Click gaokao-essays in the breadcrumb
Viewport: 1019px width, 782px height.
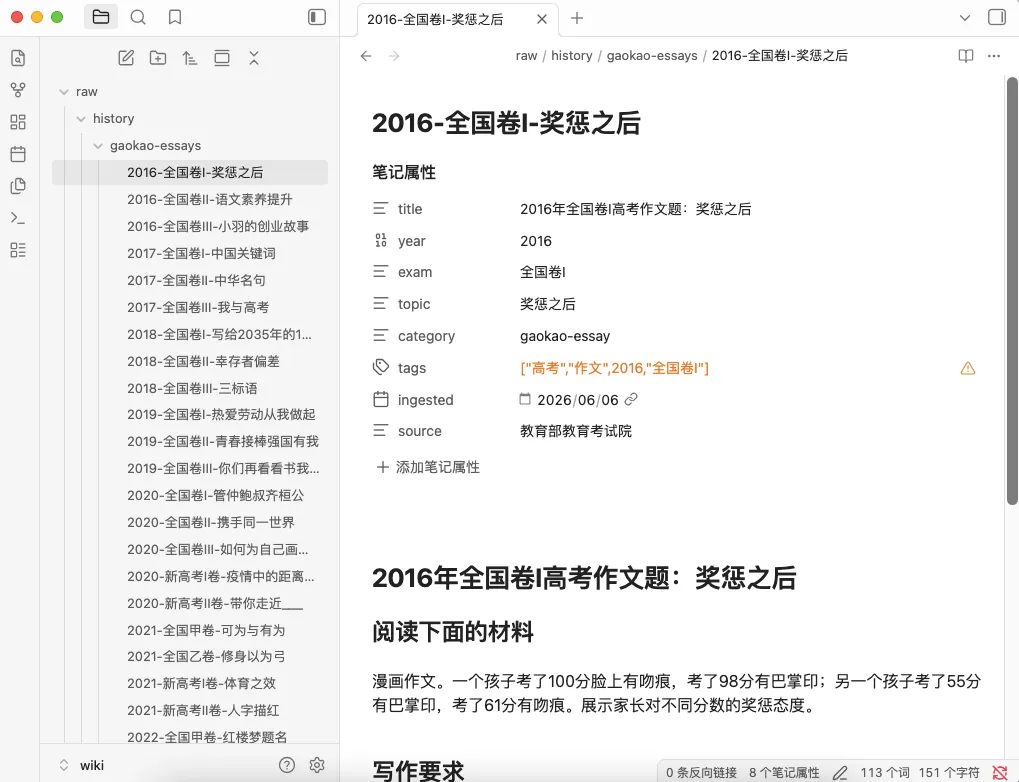pyautogui.click(x=652, y=56)
